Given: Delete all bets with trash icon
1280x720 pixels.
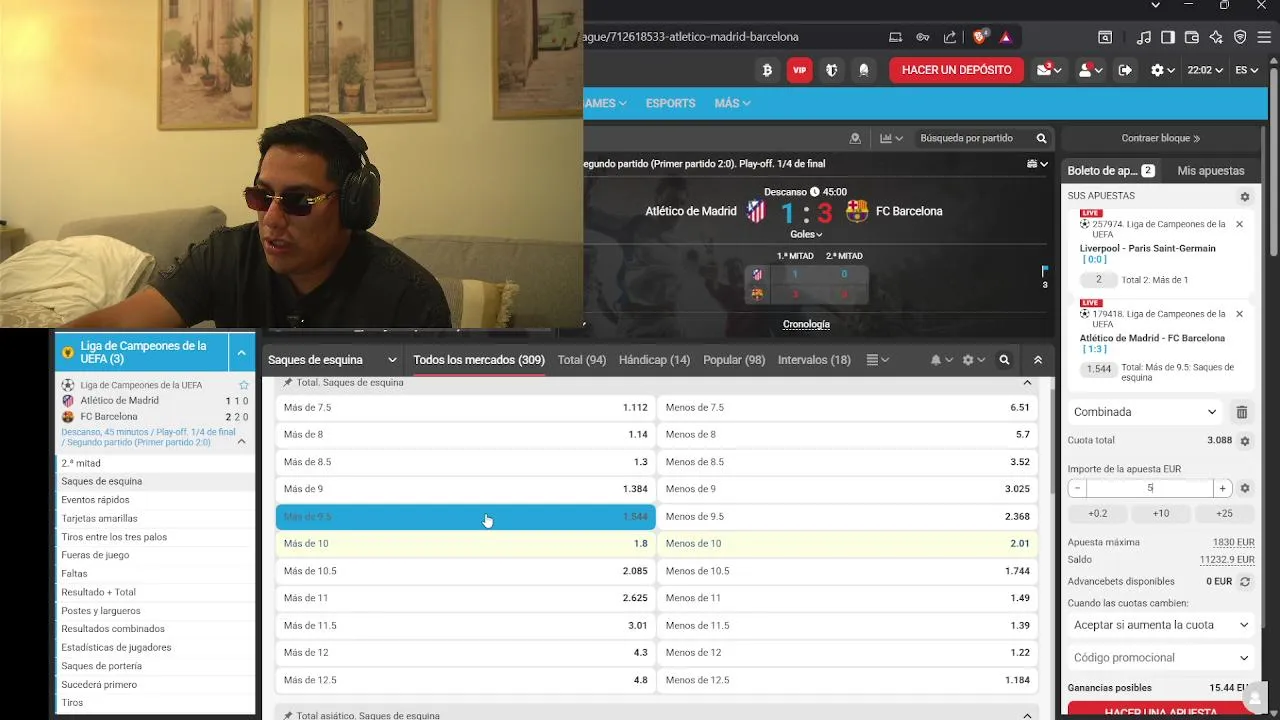Looking at the screenshot, I should [1241, 412].
